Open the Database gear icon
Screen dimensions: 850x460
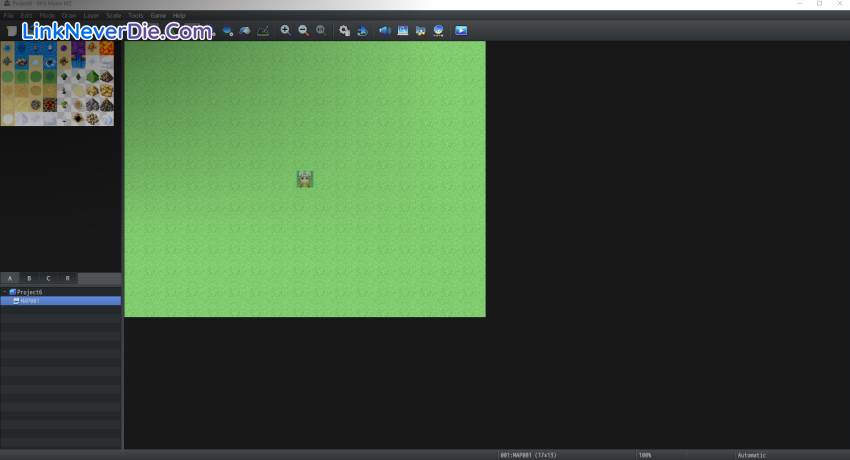coord(344,31)
